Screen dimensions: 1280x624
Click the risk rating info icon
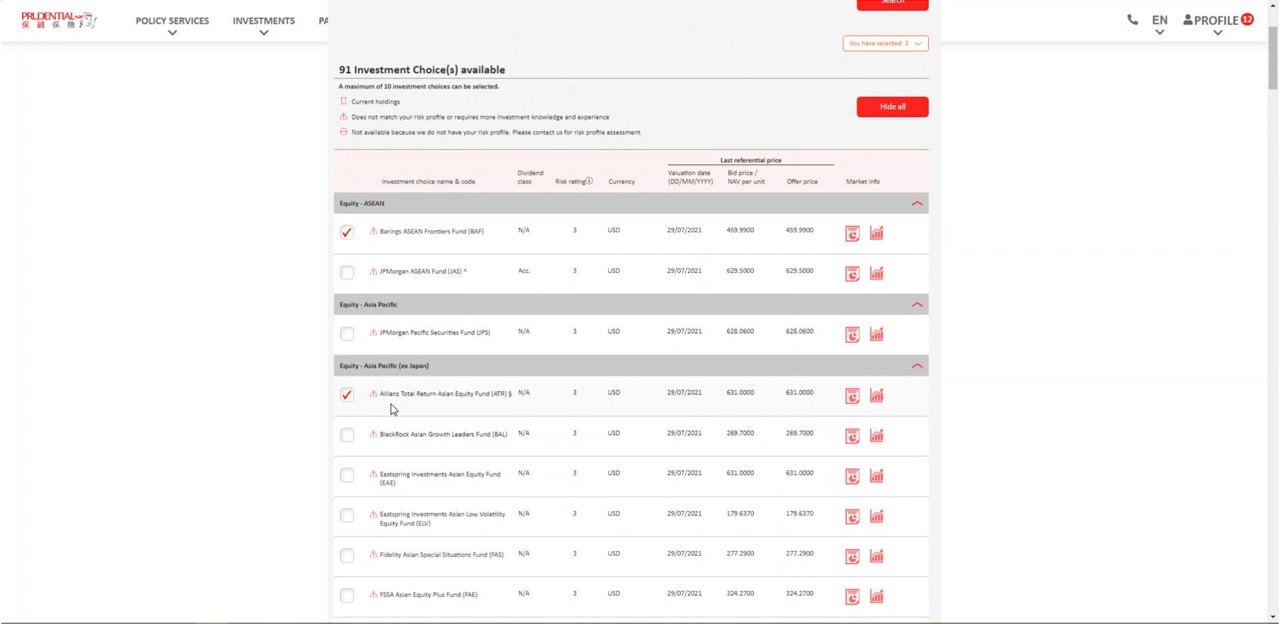[589, 181]
